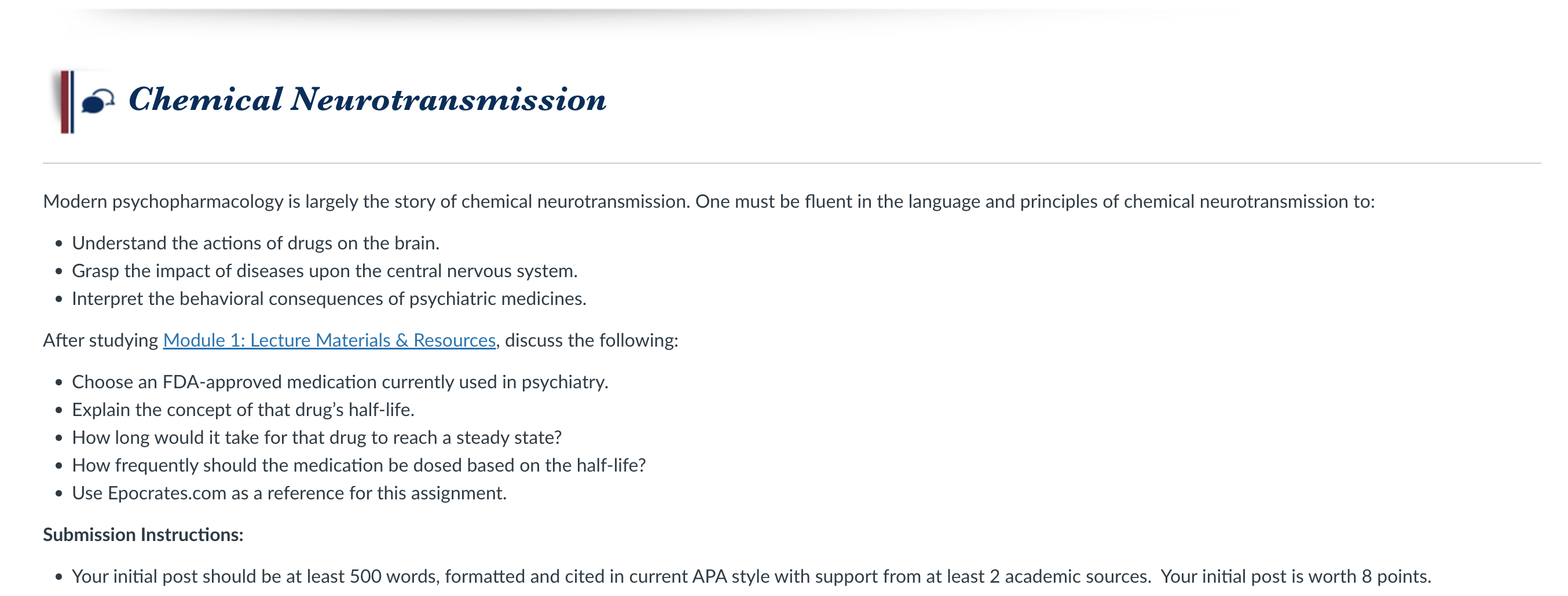Click the red and blue vertical bar graphic

point(67,102)
